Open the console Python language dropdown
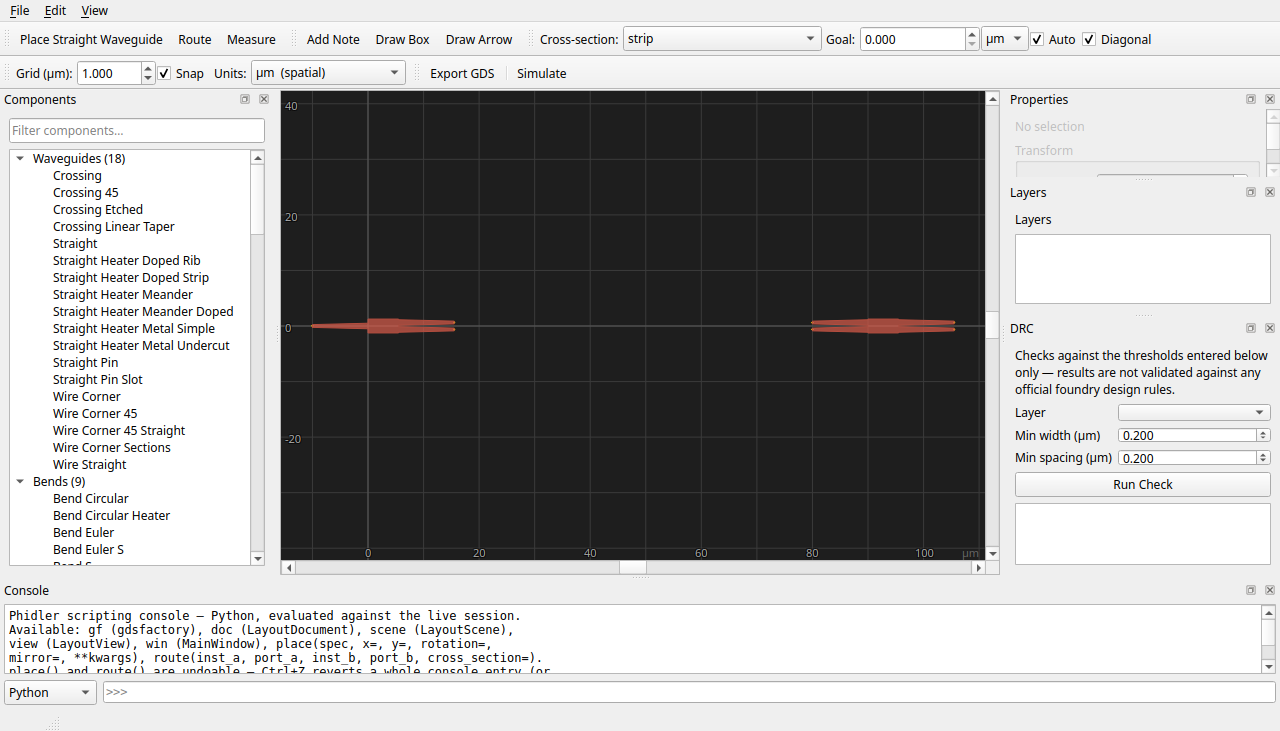Viewport: 1280px width, 731px height. [x=51, y=692]
